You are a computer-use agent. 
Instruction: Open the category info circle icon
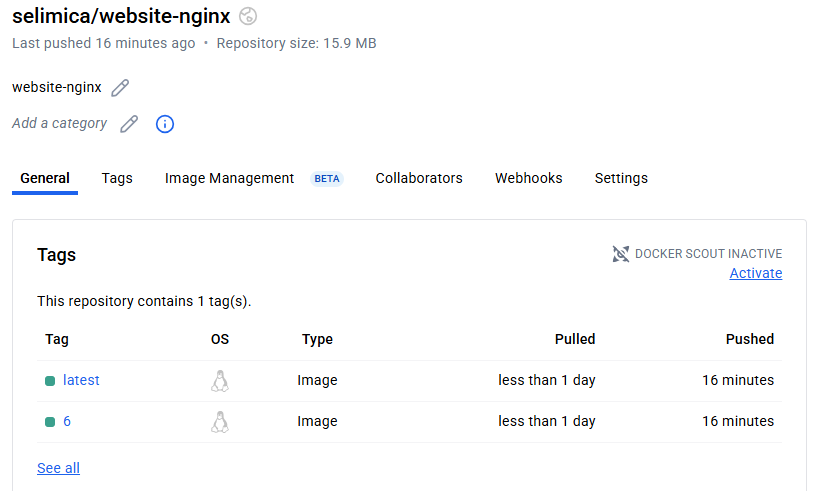(x=165, y=124)
